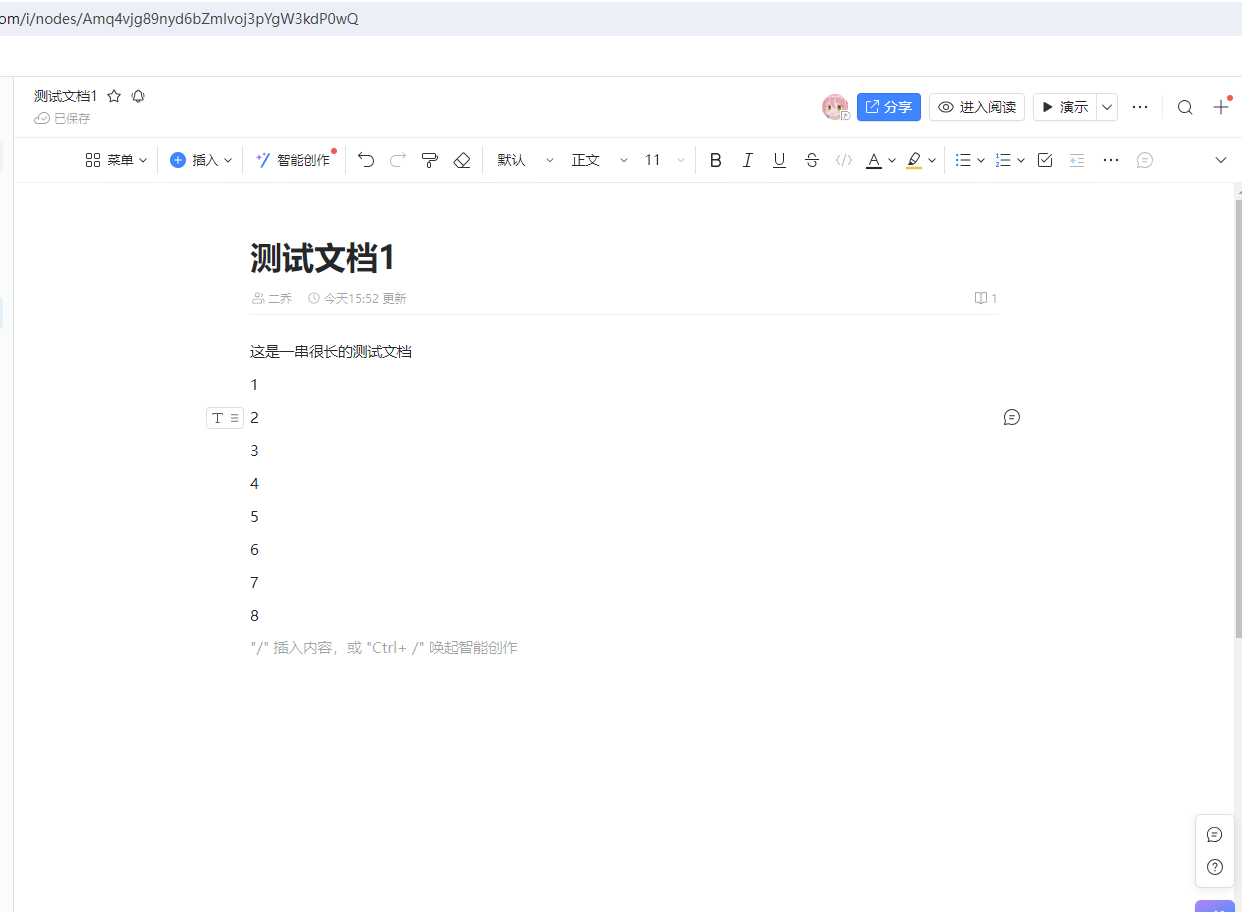
Task: Open the help question mark icon
Action: [x=1215, y=867]
